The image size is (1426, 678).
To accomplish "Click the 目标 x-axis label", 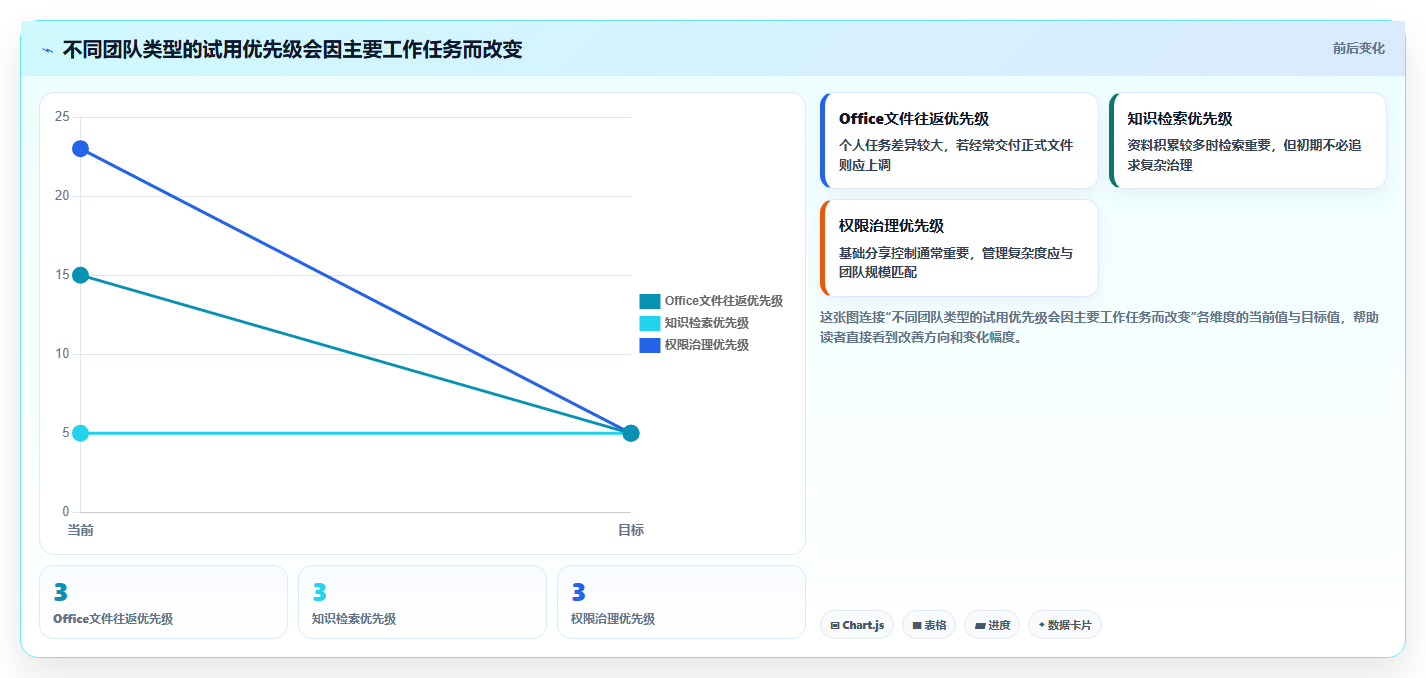I will click(x=631, y=530).
